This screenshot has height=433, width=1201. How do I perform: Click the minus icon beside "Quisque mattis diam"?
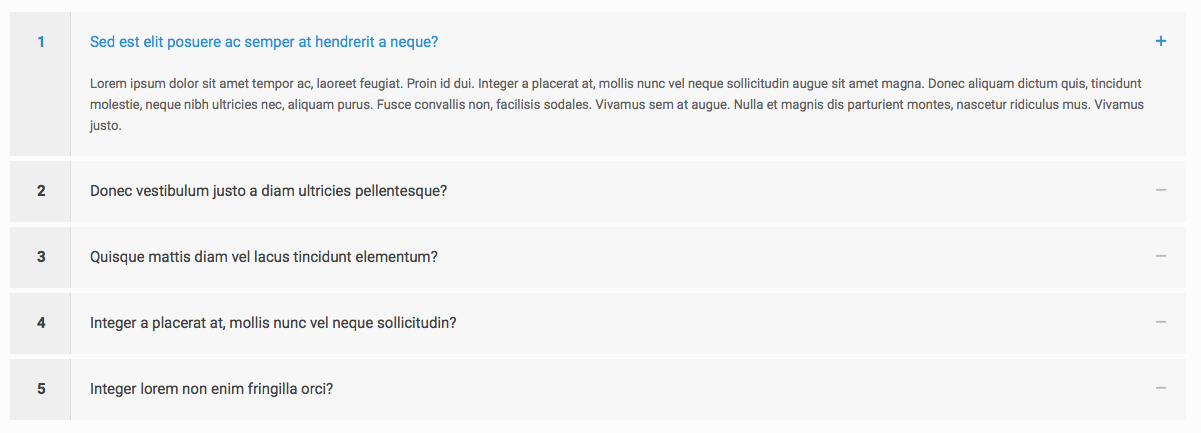(x=1160, y=256)
